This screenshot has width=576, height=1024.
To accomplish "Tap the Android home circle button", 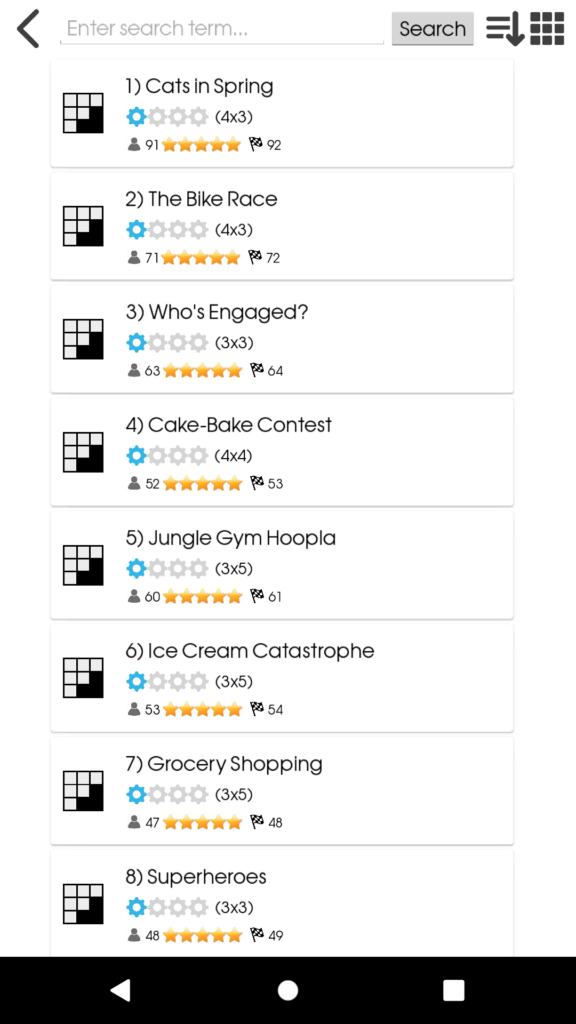I will click(287, 990).
